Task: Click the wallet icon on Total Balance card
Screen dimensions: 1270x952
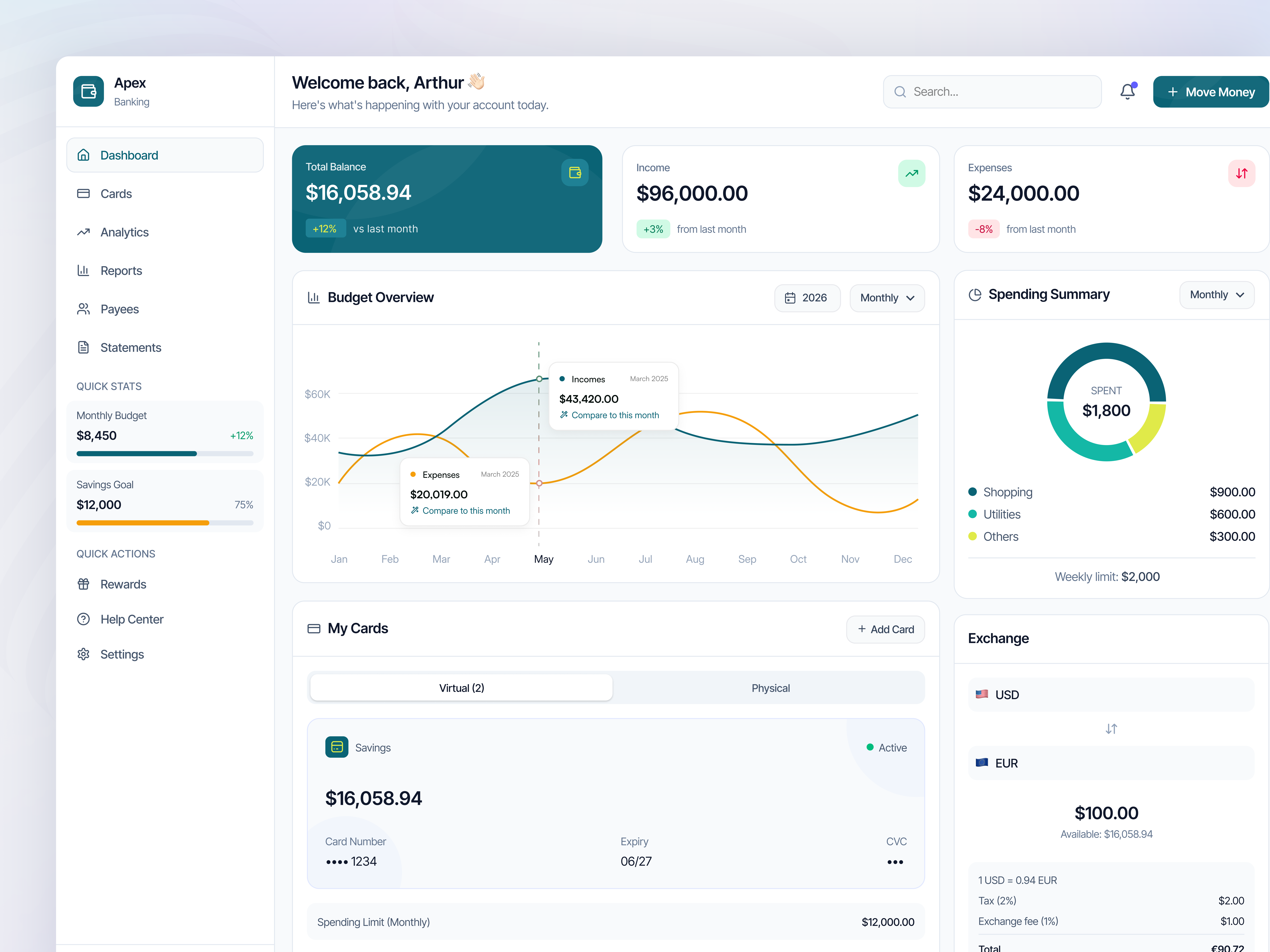Action: (x=575, y=173)
